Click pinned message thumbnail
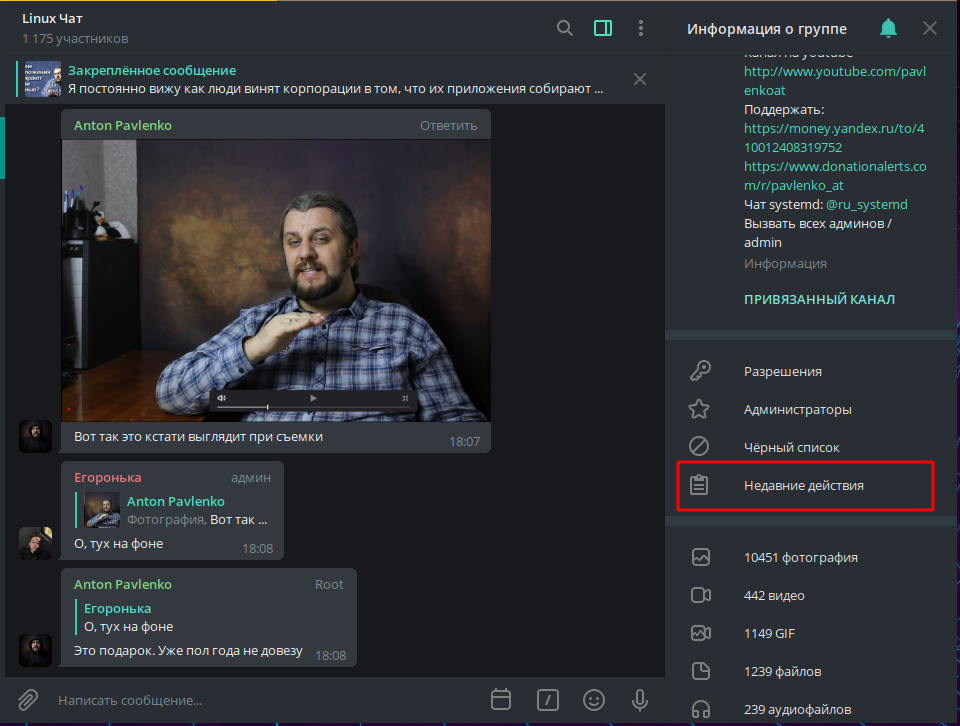The height and width of the screenshot is (726, 960). 42,79
